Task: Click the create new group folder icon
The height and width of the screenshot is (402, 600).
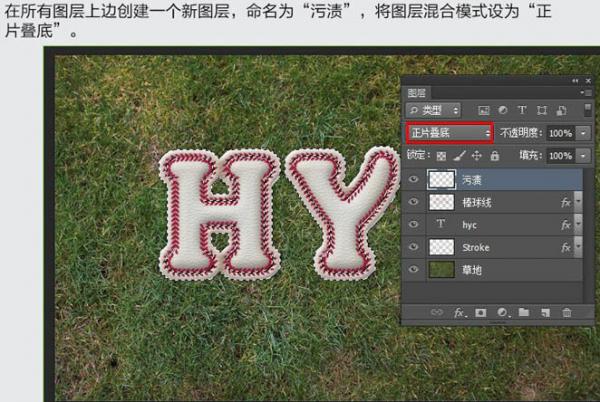Action: pyautogui.click(x=523, y=313)
